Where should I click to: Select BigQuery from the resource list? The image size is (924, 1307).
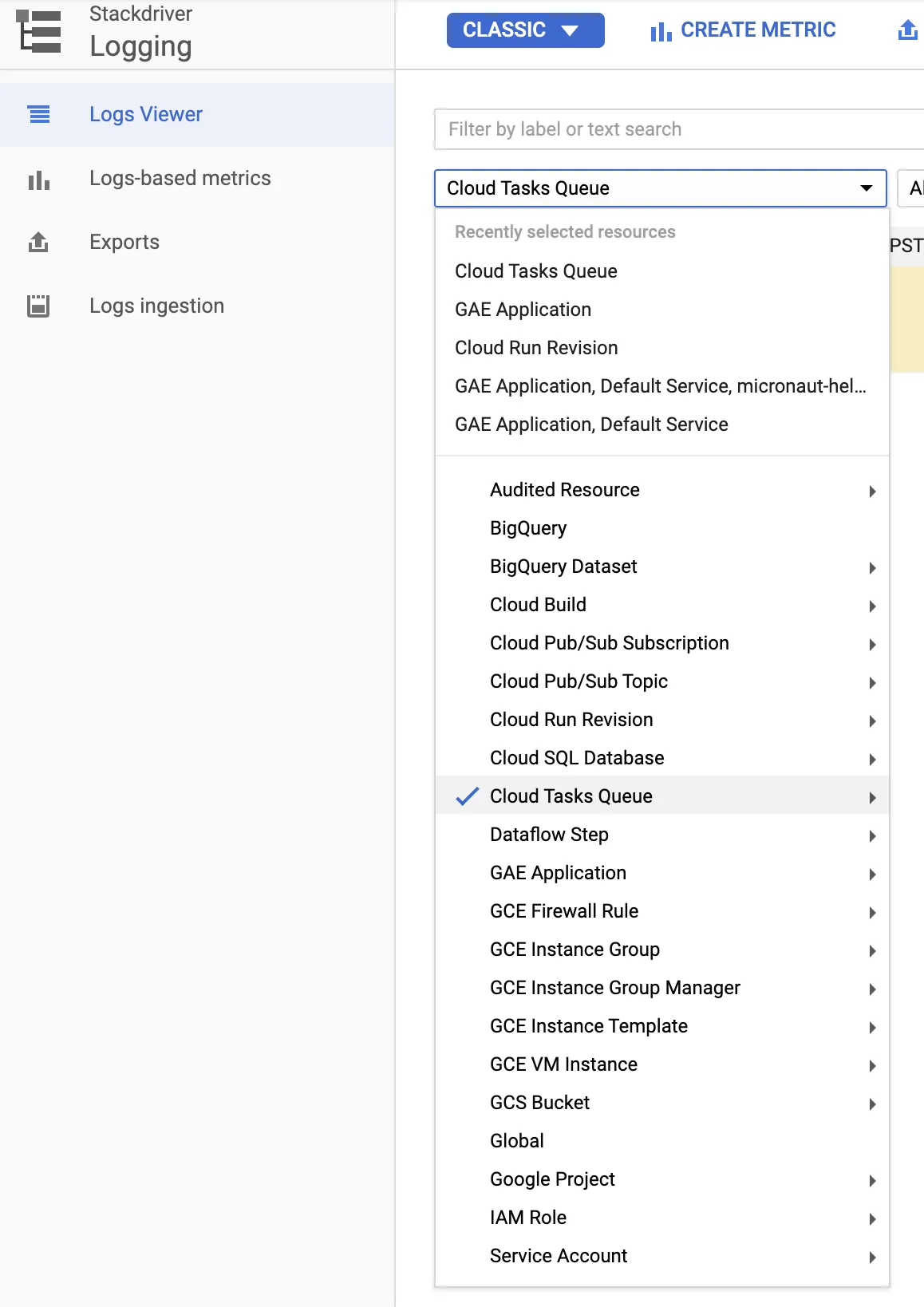(x=528, y=528)
